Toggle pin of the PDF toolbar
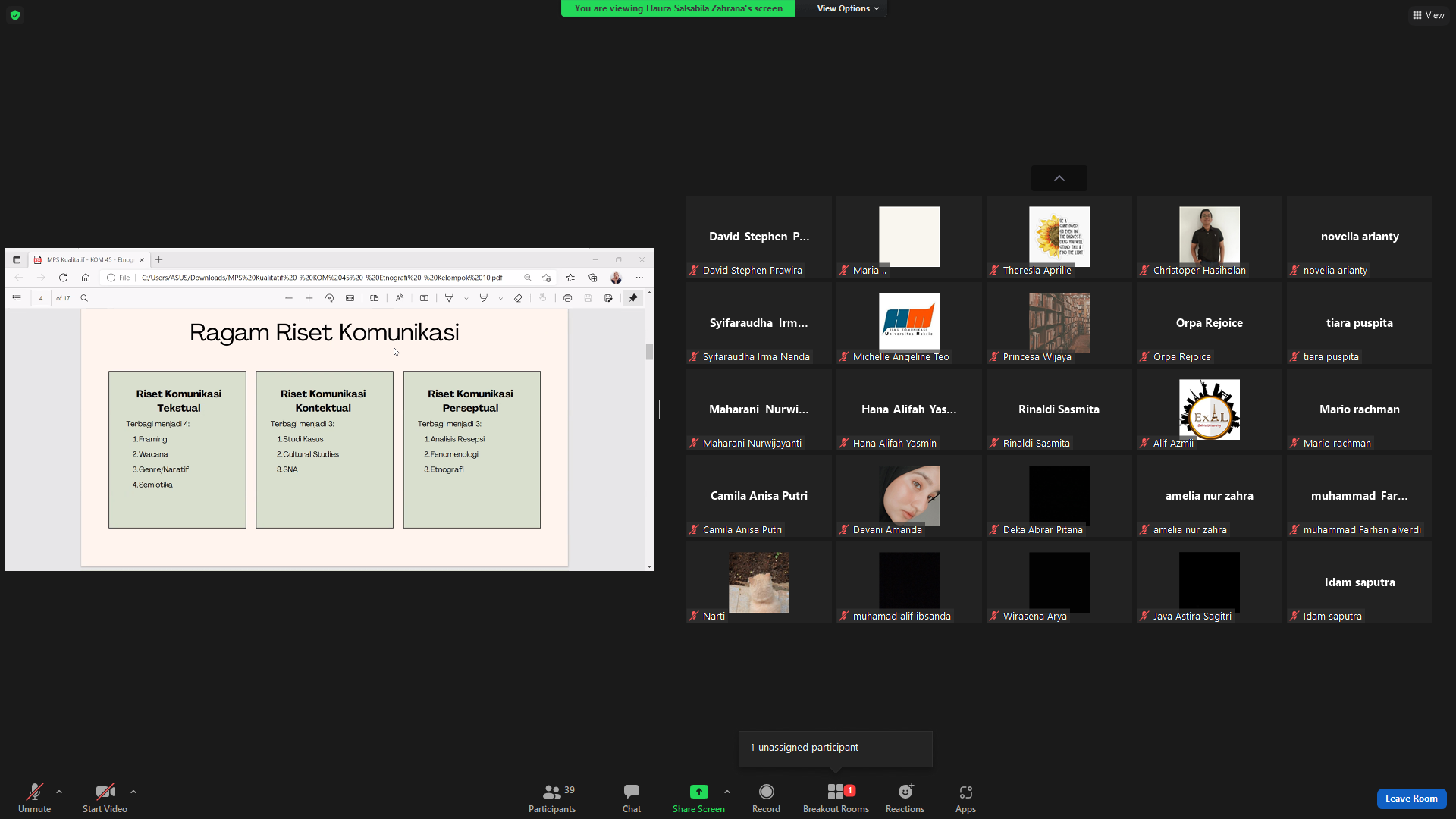The width and height of the screenshot is (1456, 819). pyautogui.click(x=633, y=298)
